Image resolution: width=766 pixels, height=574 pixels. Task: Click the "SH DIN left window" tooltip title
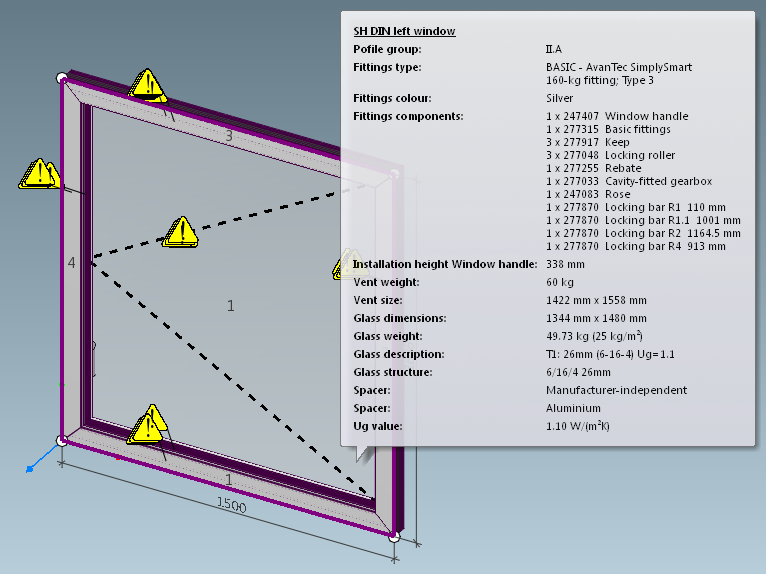point(404,31)
